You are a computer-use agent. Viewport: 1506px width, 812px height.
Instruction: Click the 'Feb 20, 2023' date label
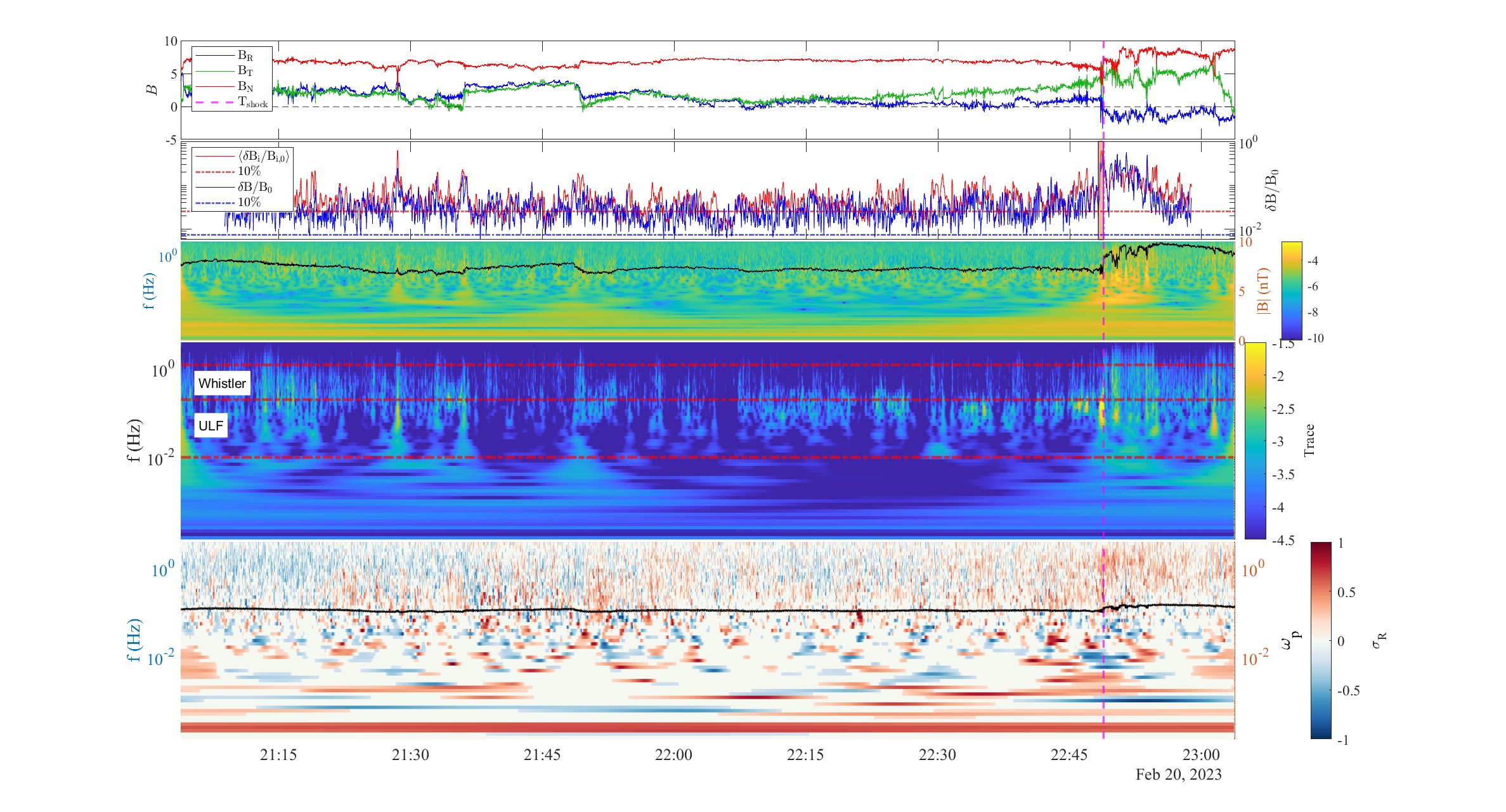pyautogui.click(x=1178, y=775)
